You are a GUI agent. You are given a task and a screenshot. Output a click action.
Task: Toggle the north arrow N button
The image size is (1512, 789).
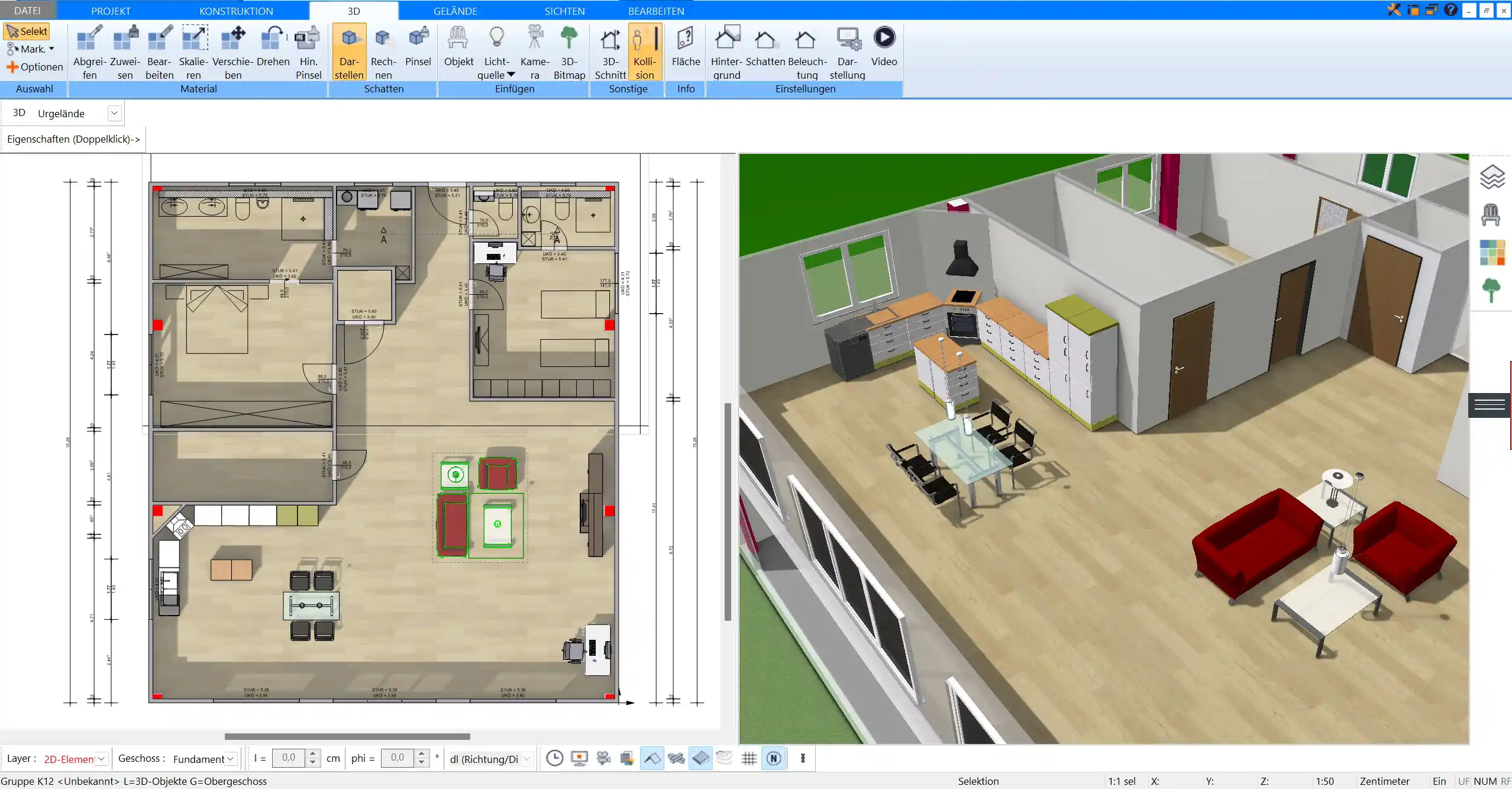774,758
